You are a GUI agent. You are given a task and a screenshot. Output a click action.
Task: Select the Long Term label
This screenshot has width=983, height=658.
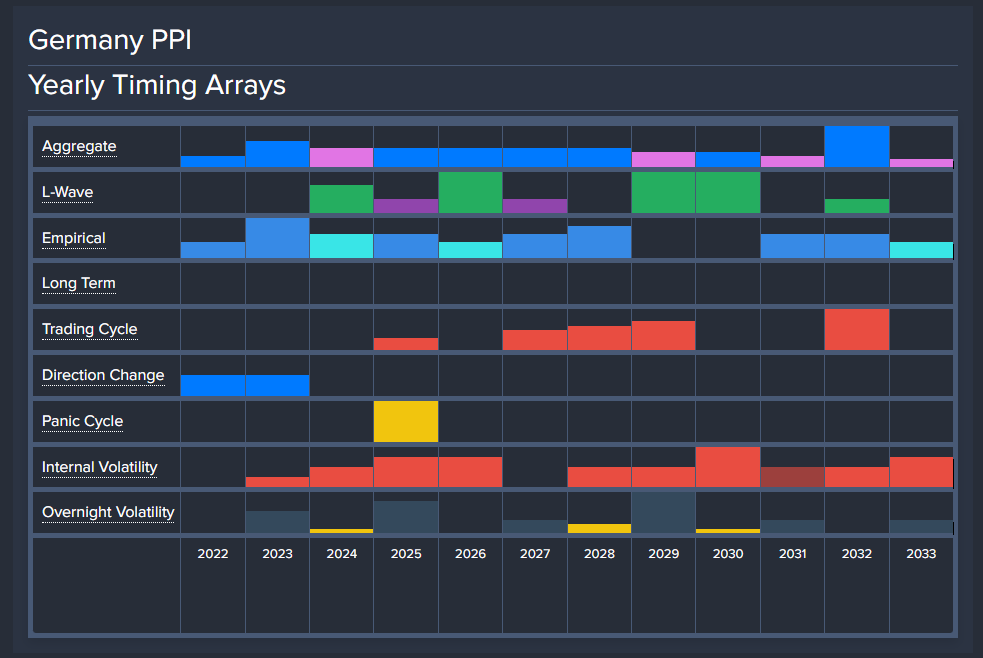pyautogui.click(x=78, y=283)
